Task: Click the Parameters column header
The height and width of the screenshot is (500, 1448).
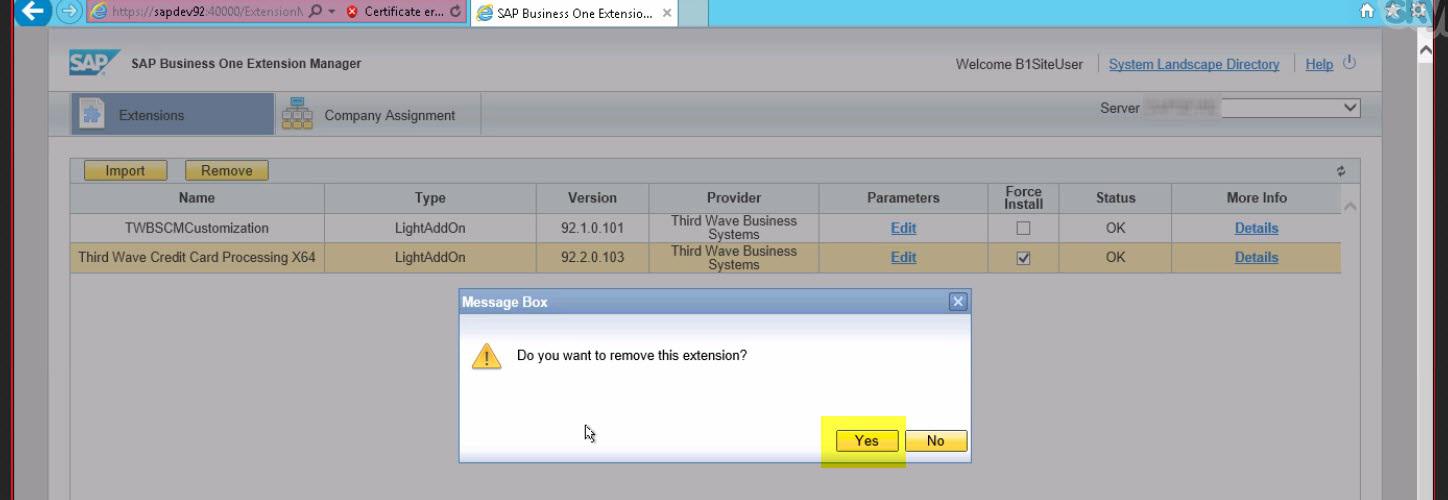Action: click(903, 198)
